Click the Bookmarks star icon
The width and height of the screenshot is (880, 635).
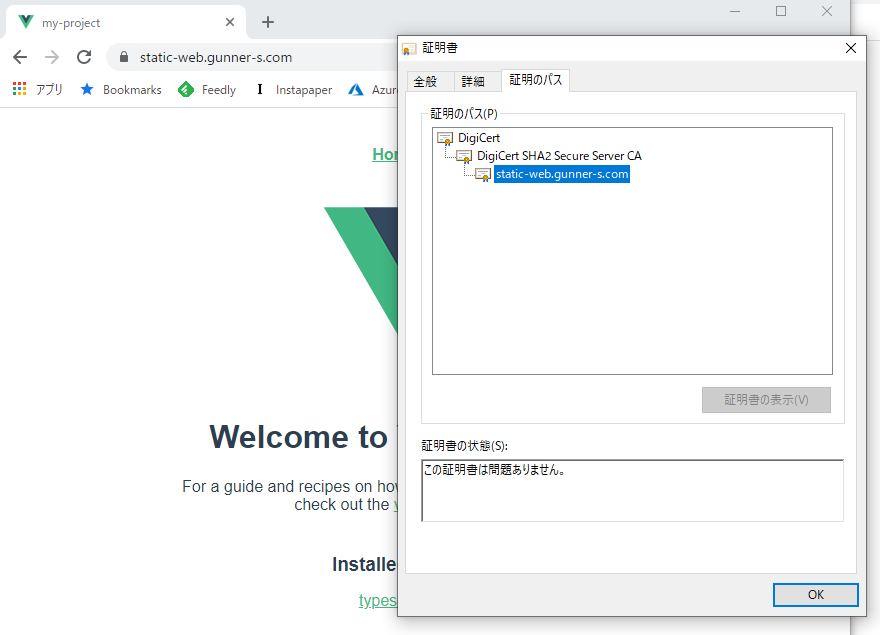point(87,89)
